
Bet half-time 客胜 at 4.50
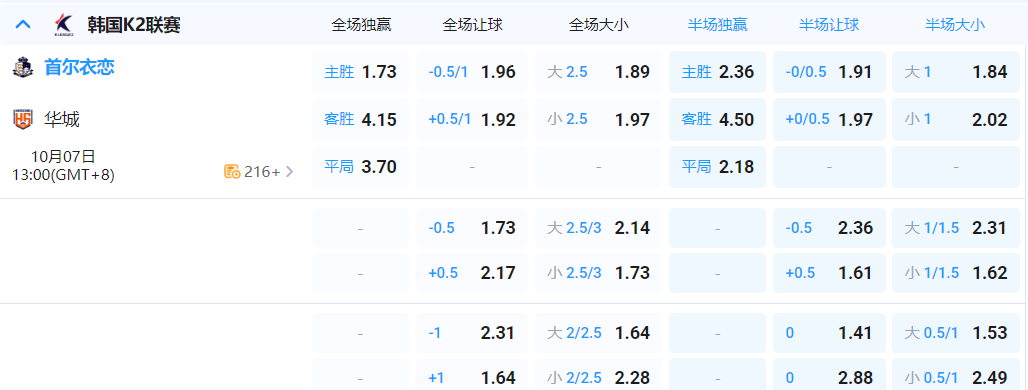click(717, 119)
